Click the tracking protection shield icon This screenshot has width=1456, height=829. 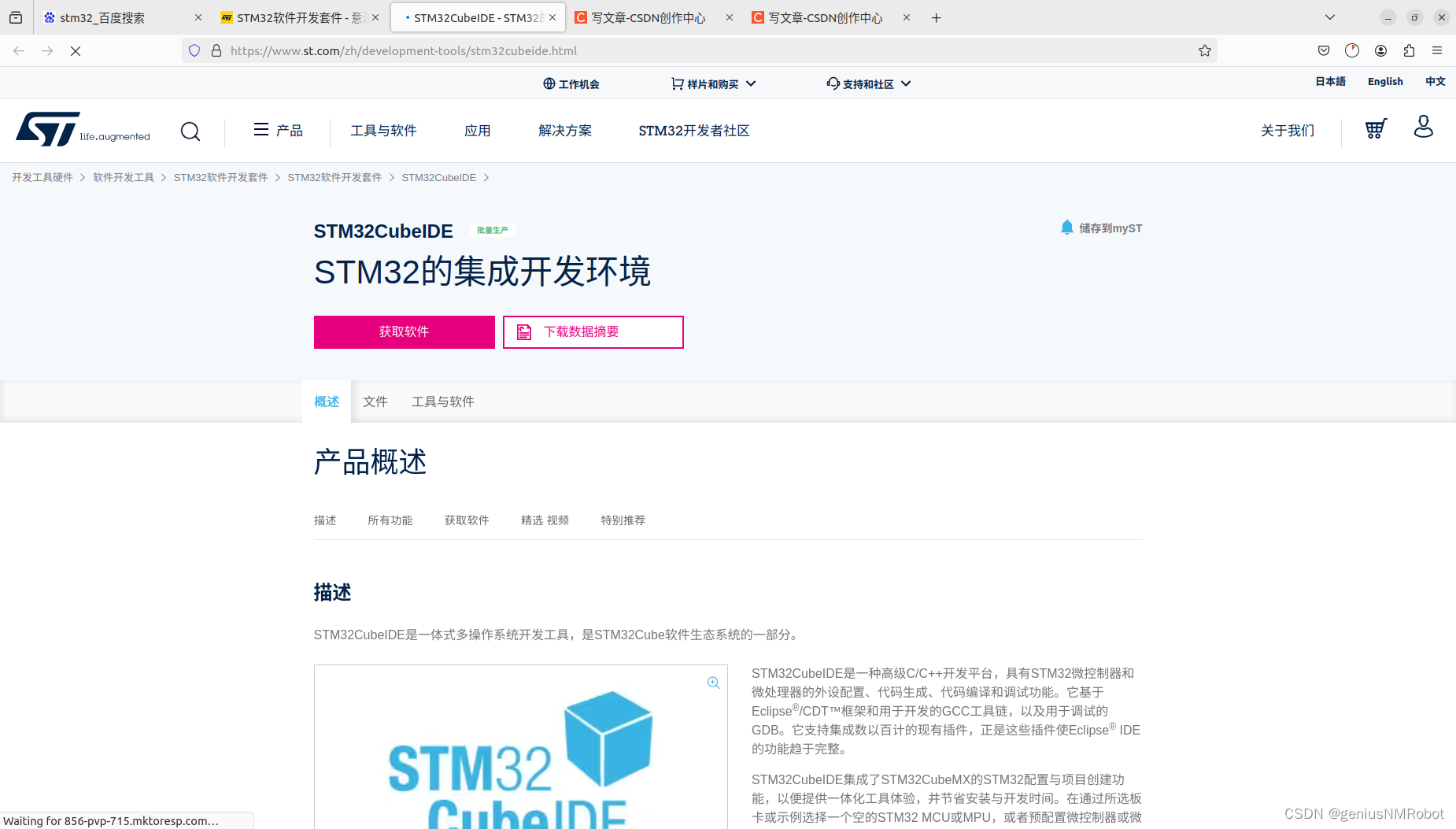click(x=194, y=50)
